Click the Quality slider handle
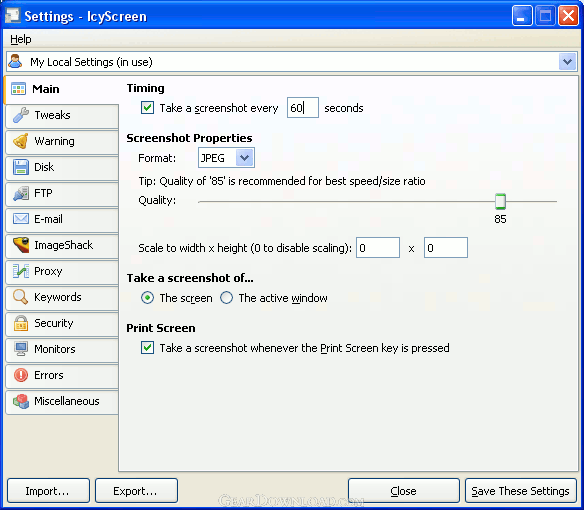This screenshot has height=510, width=584. (x=500, y=202)
